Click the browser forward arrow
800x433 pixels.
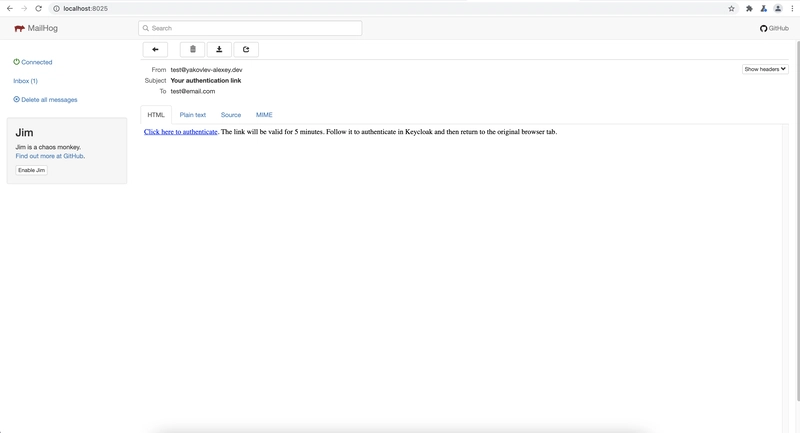pos(24,9)
